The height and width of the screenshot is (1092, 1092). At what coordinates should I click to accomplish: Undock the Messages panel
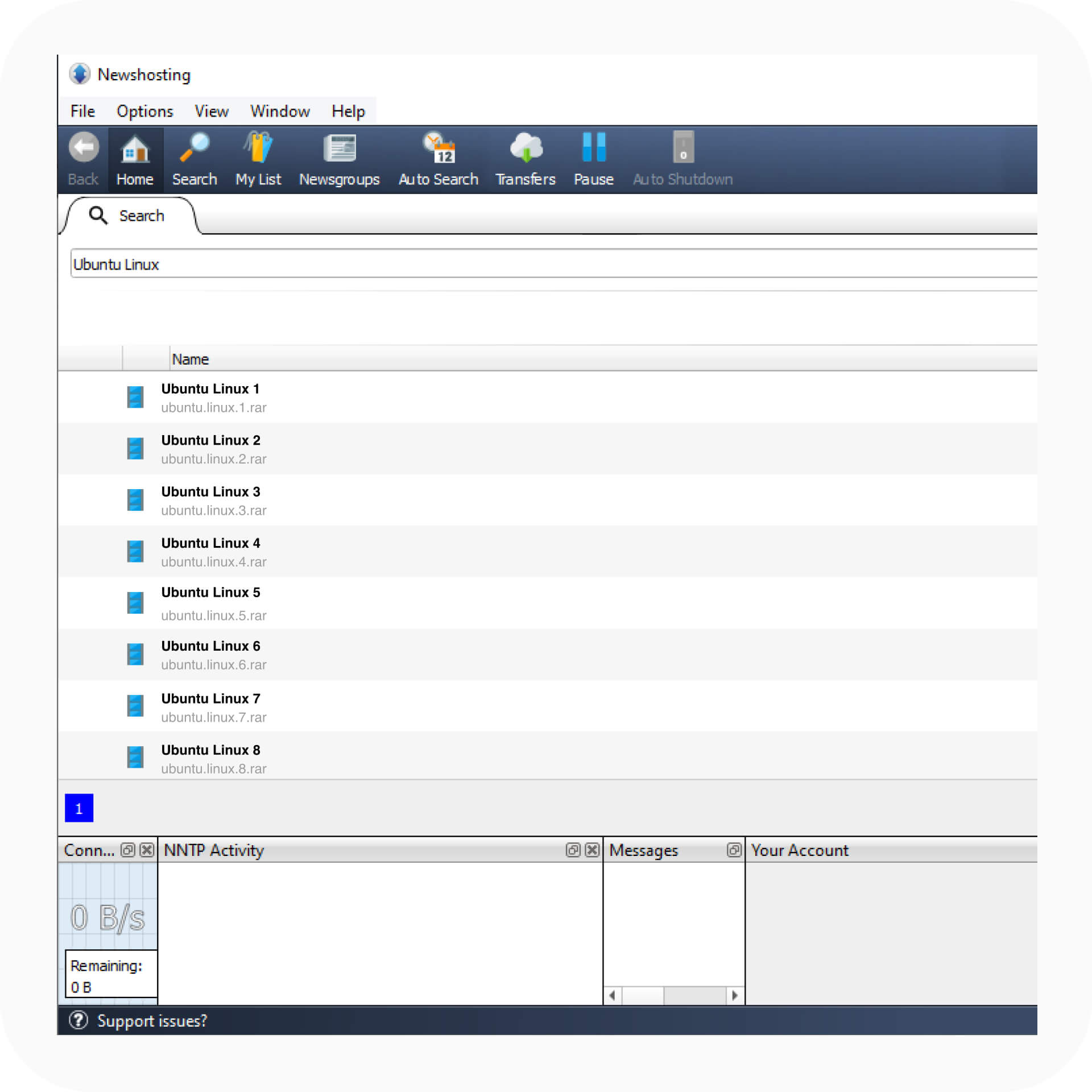pyautogui.click(x=734, y=850)
